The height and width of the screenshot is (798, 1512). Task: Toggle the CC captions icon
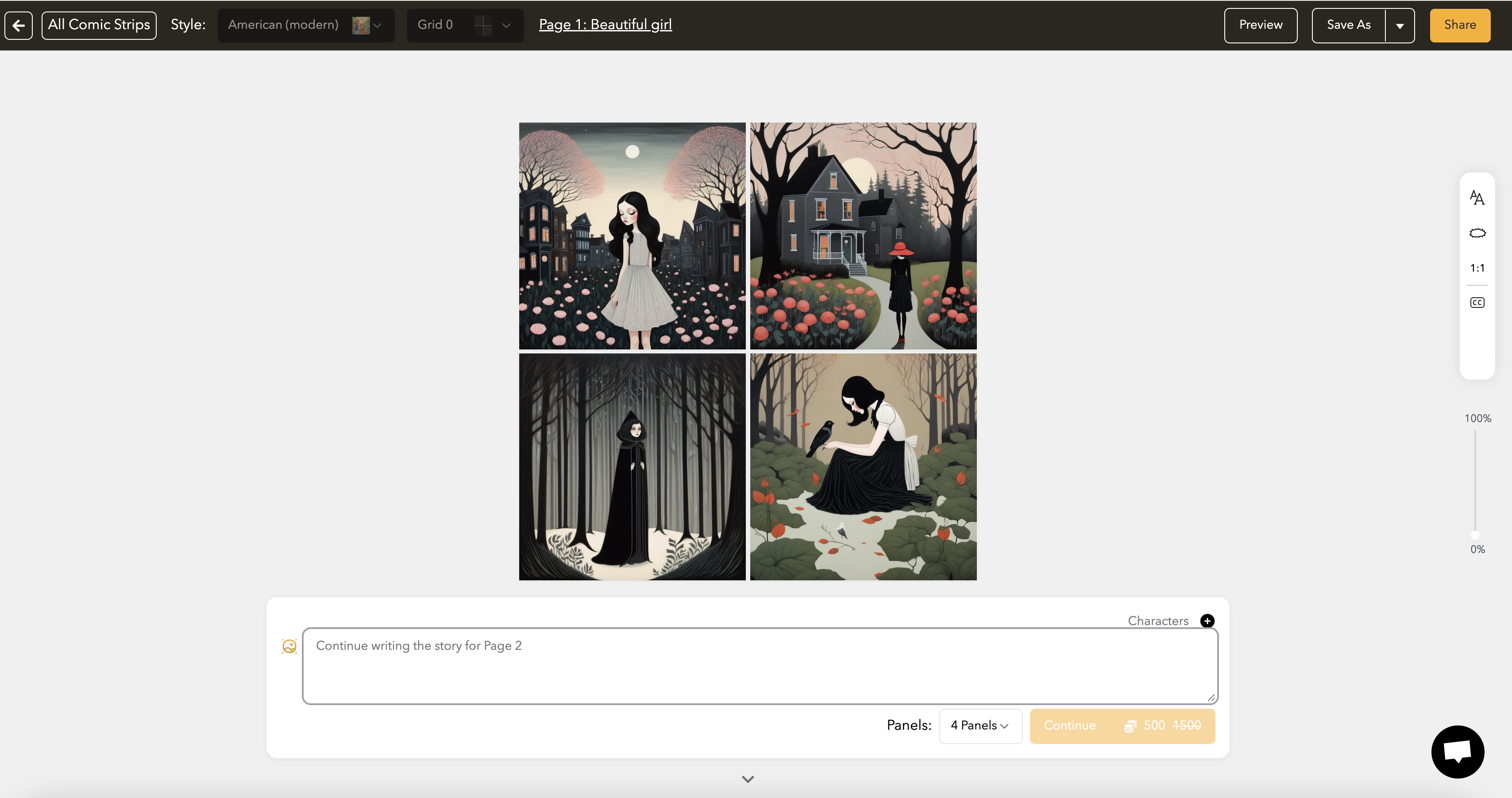[x=1477, y=303]
